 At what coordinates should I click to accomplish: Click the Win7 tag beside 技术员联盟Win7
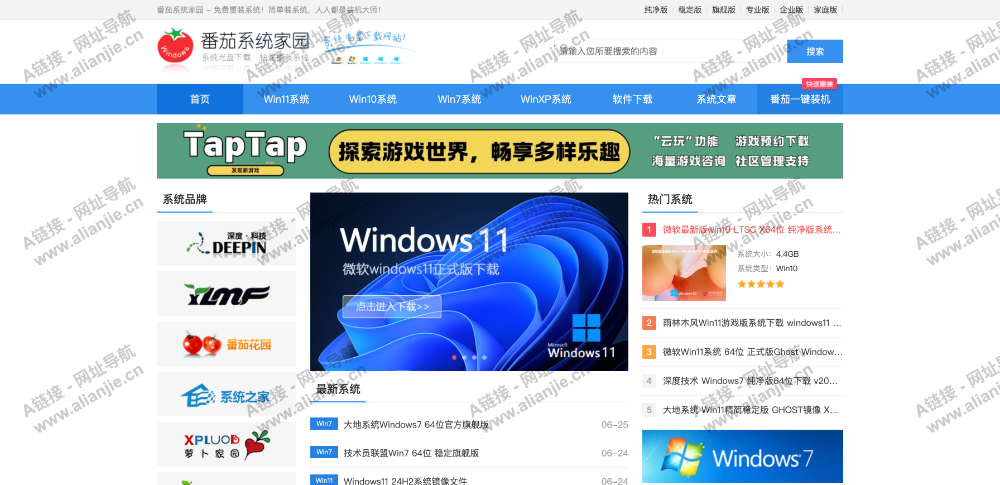[x=324, y=452]
